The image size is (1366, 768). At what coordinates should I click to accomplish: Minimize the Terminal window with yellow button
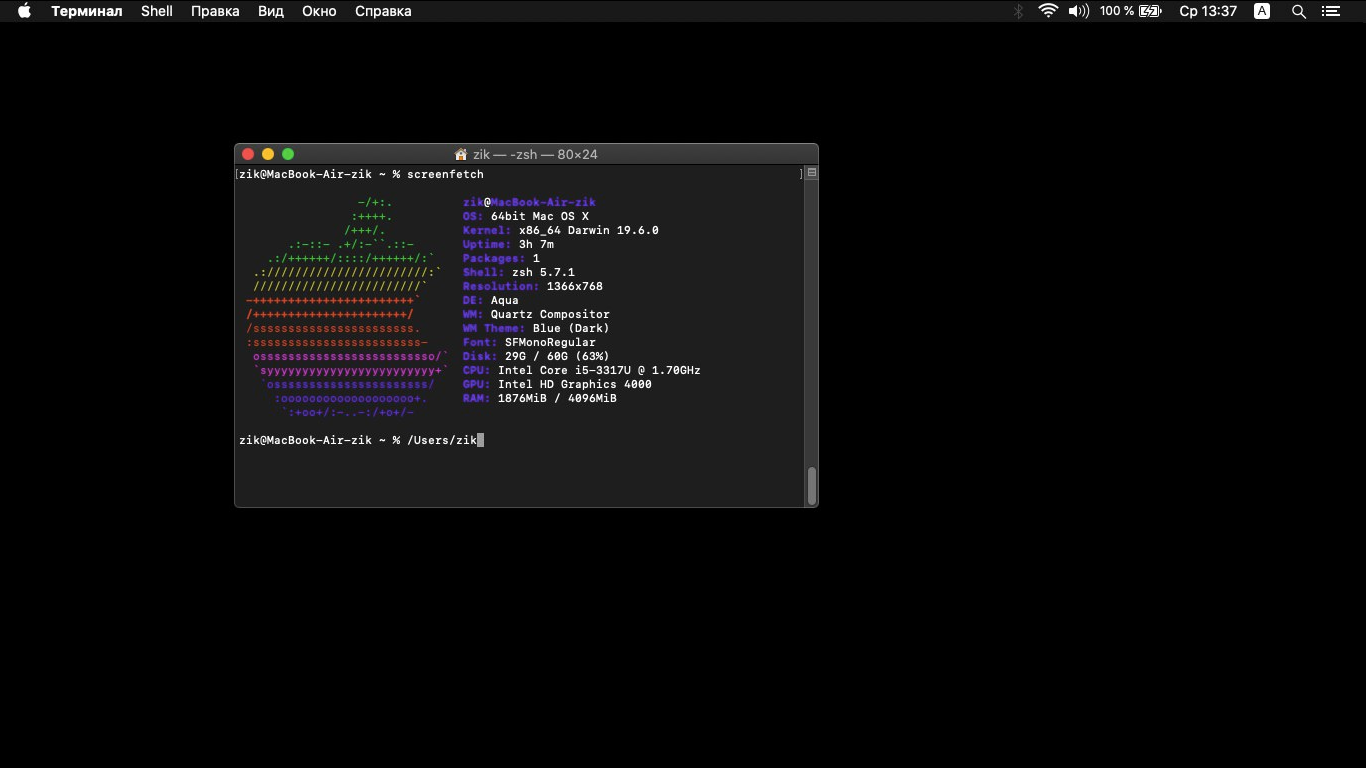coord(268,154)
